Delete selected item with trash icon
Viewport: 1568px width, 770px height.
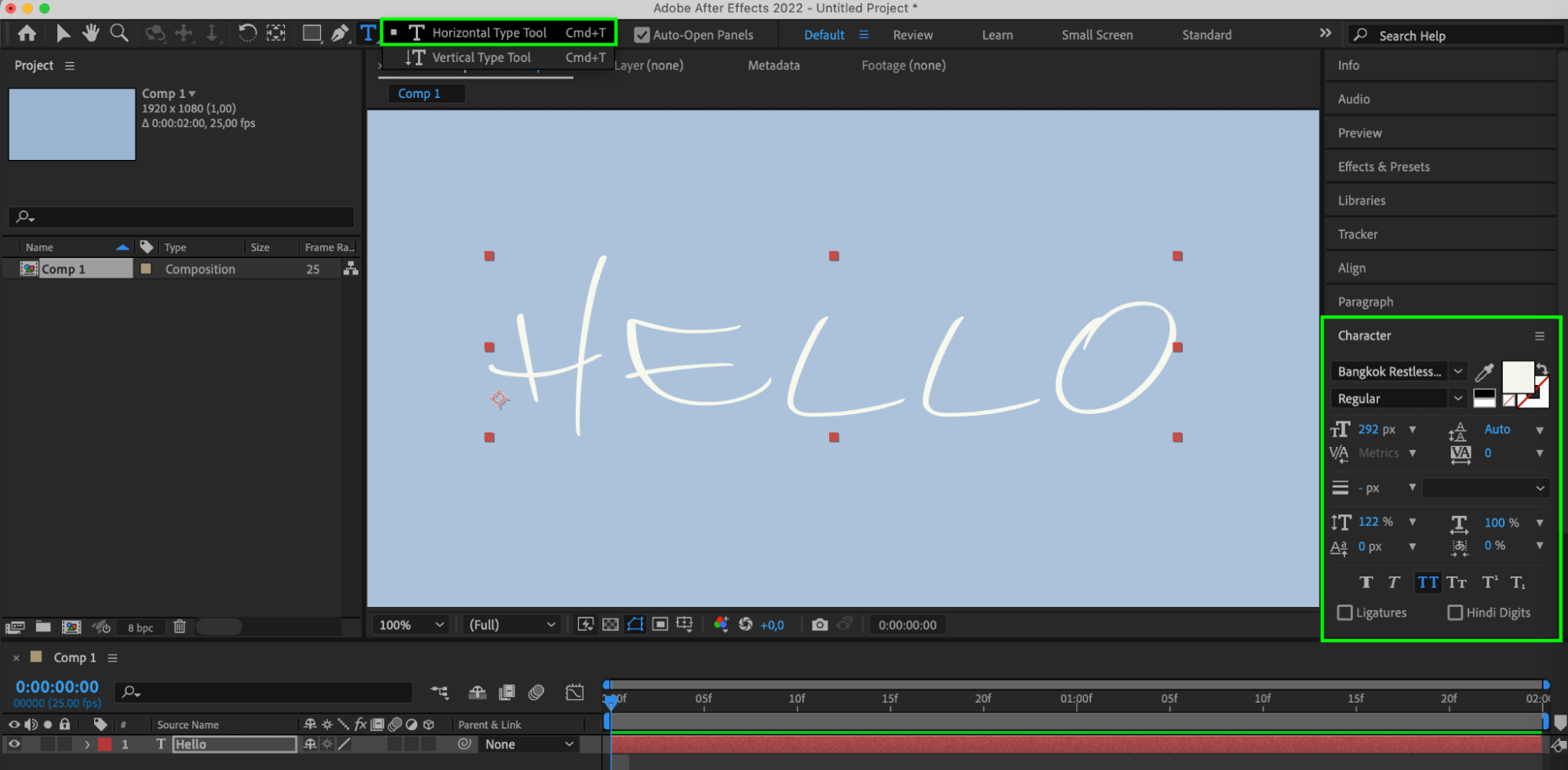[180, 627]
